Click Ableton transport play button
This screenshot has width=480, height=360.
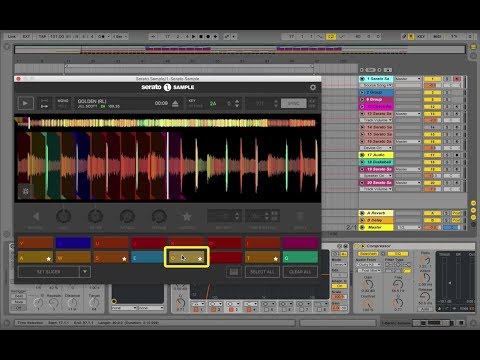(194, 36)
